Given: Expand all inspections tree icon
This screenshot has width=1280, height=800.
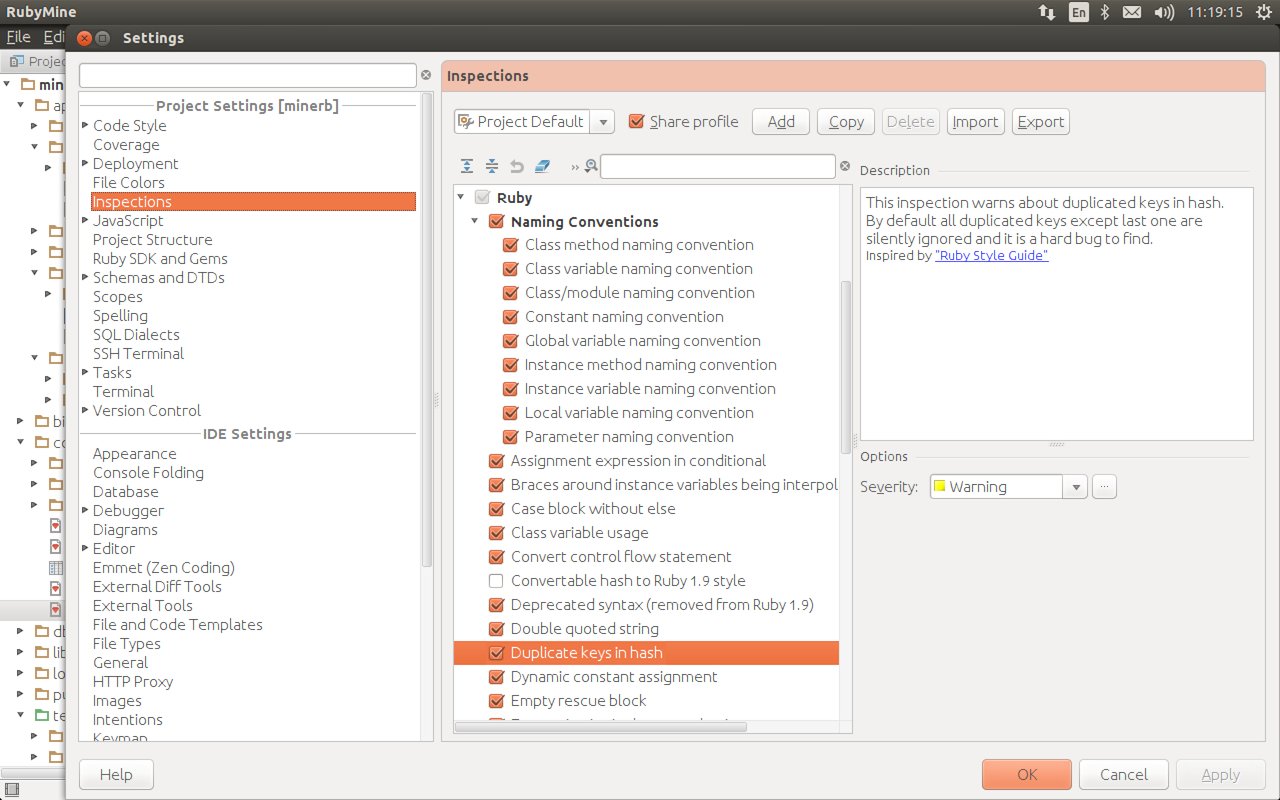Looking at the screenshot, I should (467, 167).
